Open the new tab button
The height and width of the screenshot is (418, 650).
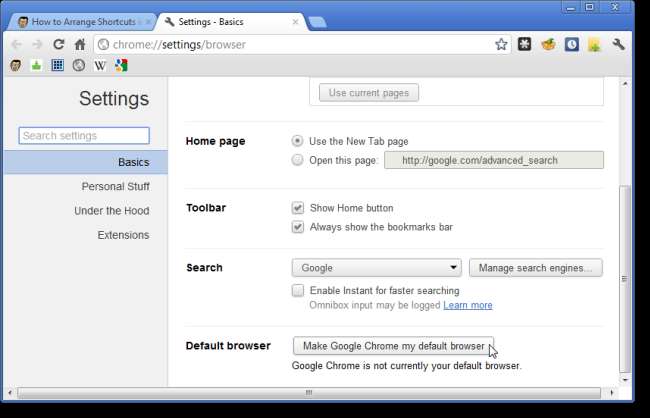tap(317, 21)
